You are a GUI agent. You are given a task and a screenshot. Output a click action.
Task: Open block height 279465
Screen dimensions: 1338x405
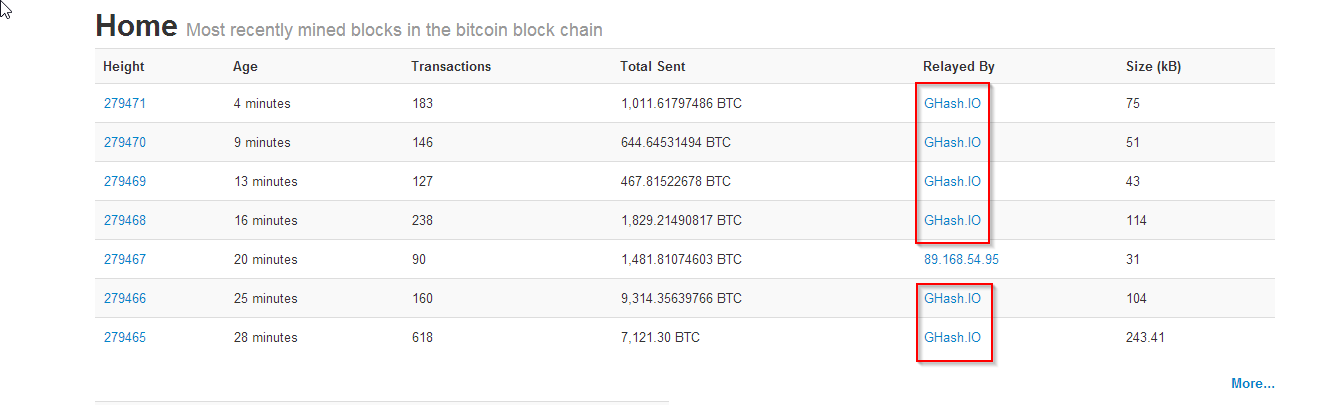point(125,337)
